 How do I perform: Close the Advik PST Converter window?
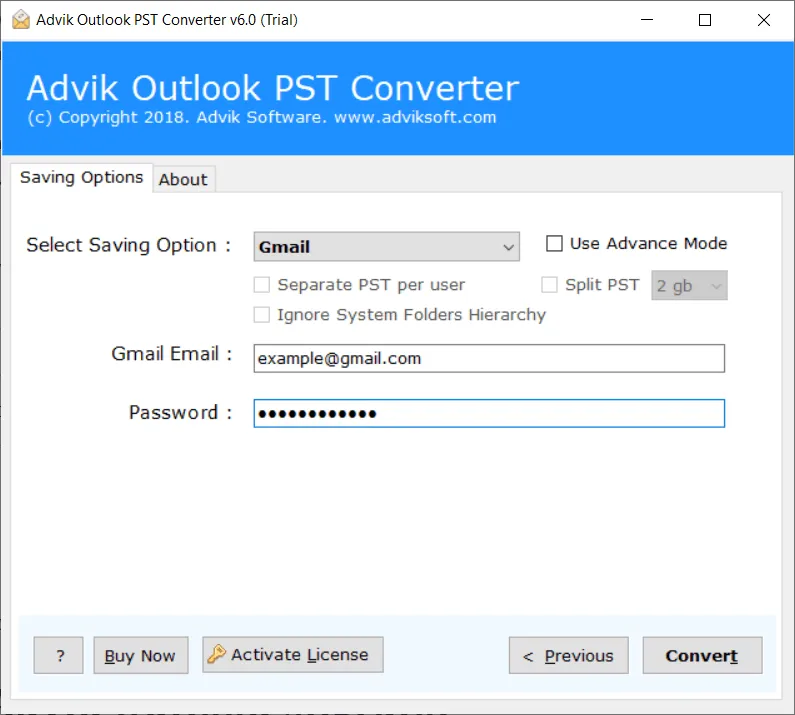764,20
